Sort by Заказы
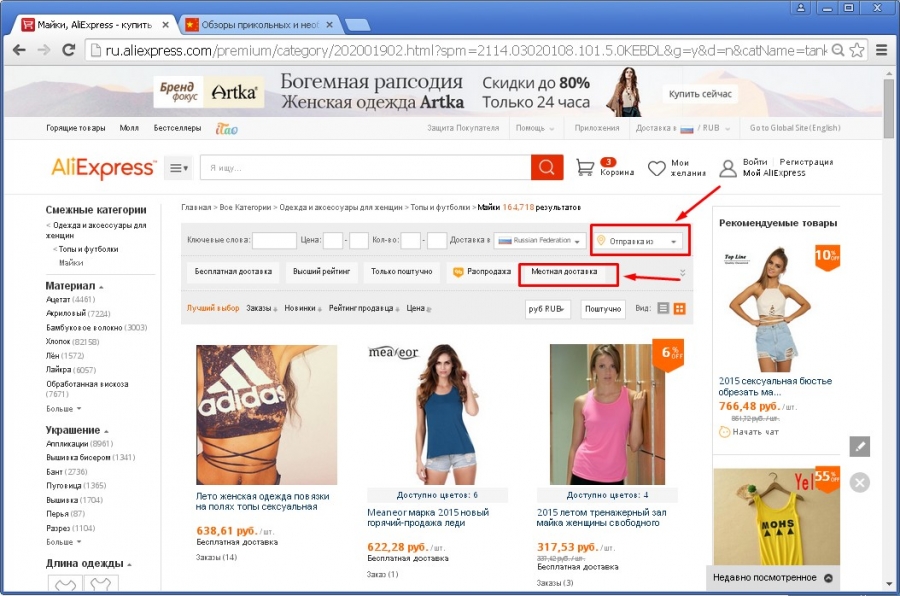 262,308
